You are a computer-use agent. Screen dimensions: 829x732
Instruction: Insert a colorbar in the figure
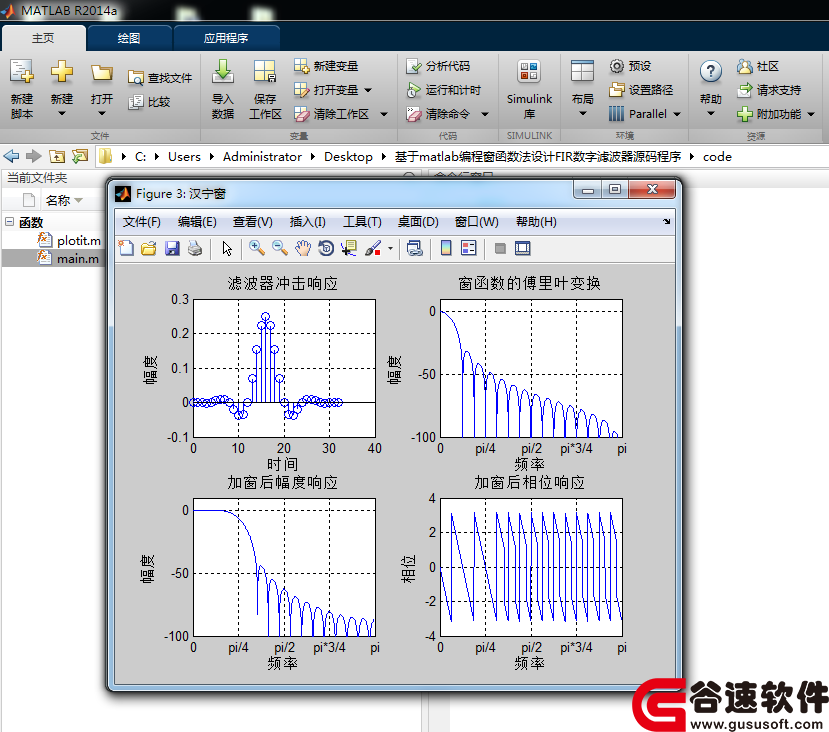point(446,248)
